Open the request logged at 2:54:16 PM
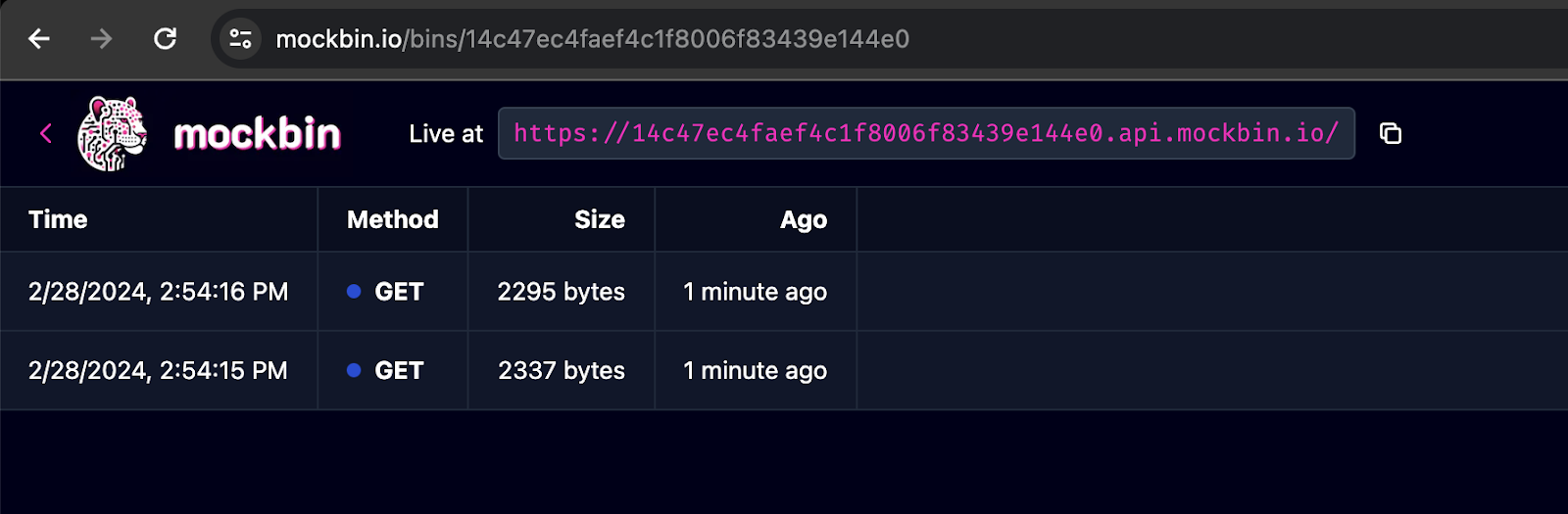This screenshot has width=1568, height=514. click(x=784, y=292)
